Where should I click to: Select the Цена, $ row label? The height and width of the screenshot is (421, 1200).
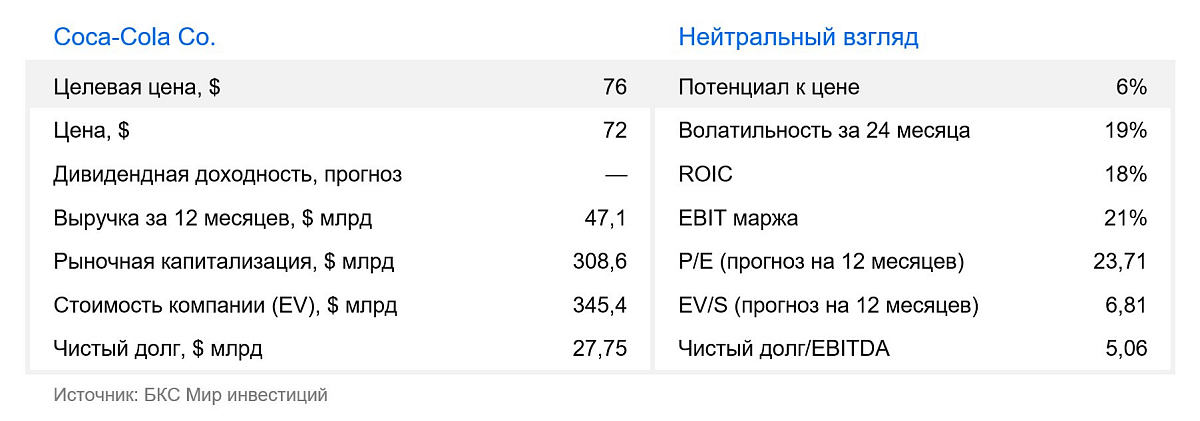pos(92,131)
